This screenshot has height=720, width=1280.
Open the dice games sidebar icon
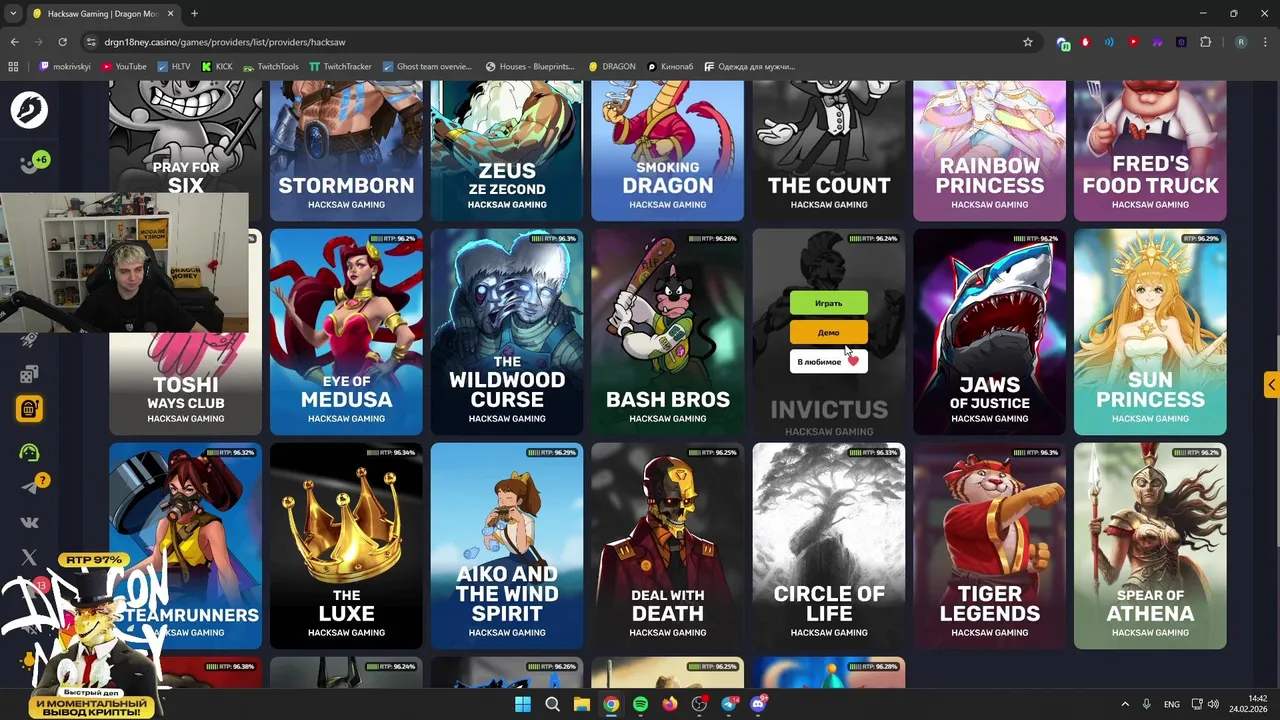(x=29, y=374)
